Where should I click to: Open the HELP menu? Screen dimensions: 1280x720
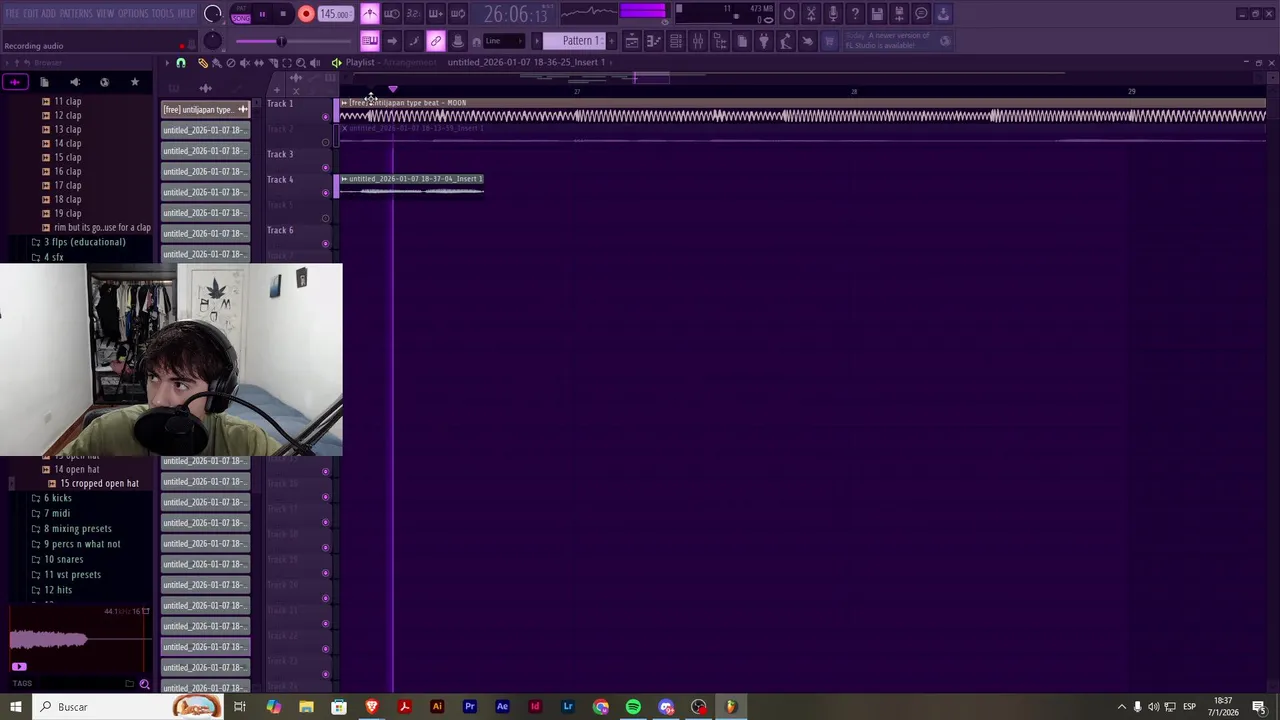187,14
